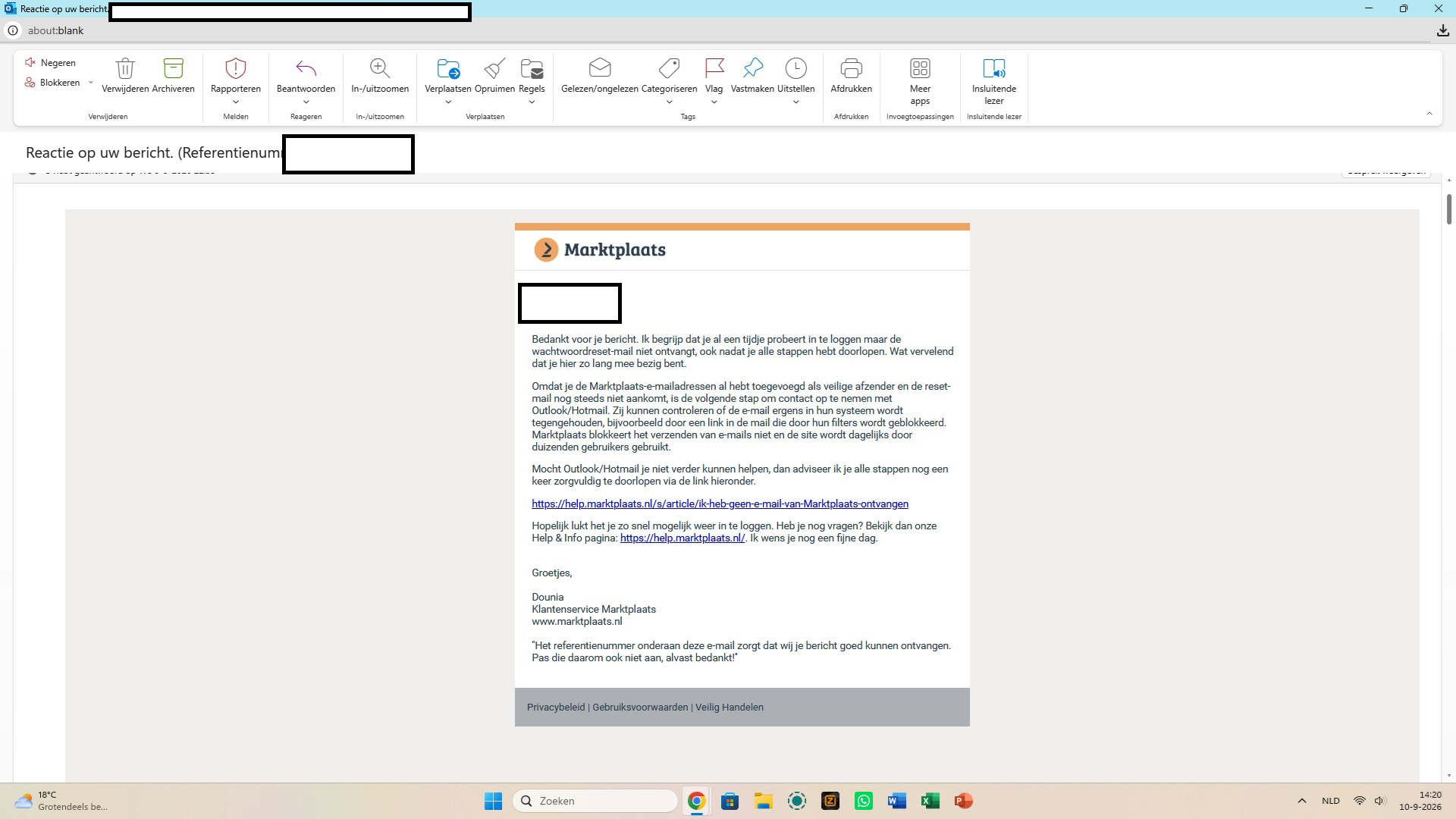Move message with Verplaatsen folder icon
Image resolution: width=1456 pixels, height=819 pixels.
tap(448, 68)
